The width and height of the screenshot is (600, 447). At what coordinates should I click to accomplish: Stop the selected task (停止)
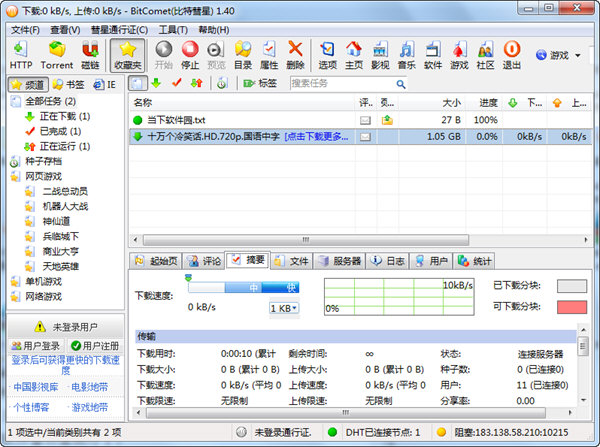click(190, 55)
